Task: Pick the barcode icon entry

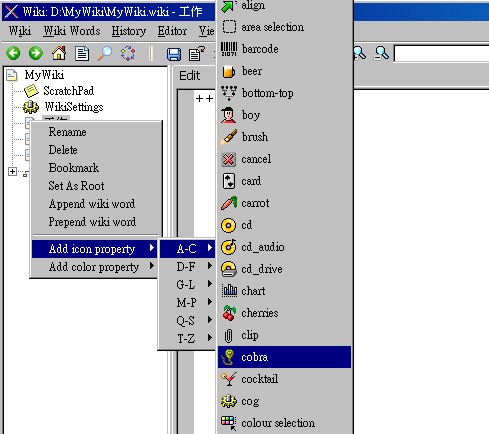Action: (285, 49)
